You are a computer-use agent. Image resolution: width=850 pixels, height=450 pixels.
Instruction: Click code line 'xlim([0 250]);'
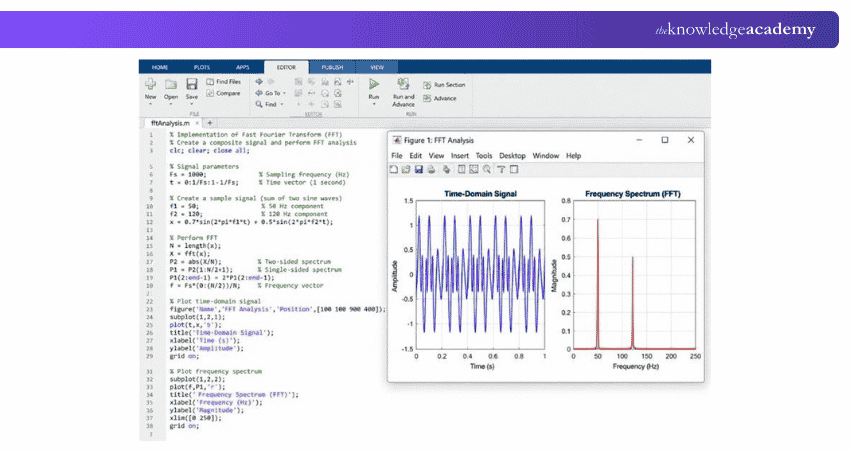pos(195,419)
